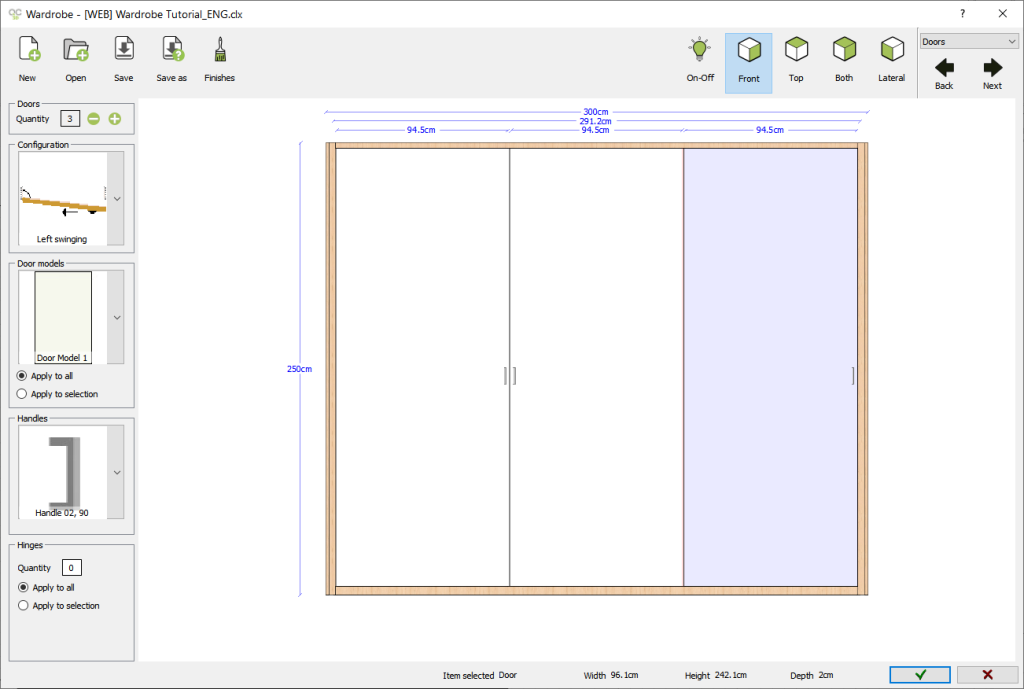Switch to Both view
The image size is (1024, 689).
[x=844, y=59]
